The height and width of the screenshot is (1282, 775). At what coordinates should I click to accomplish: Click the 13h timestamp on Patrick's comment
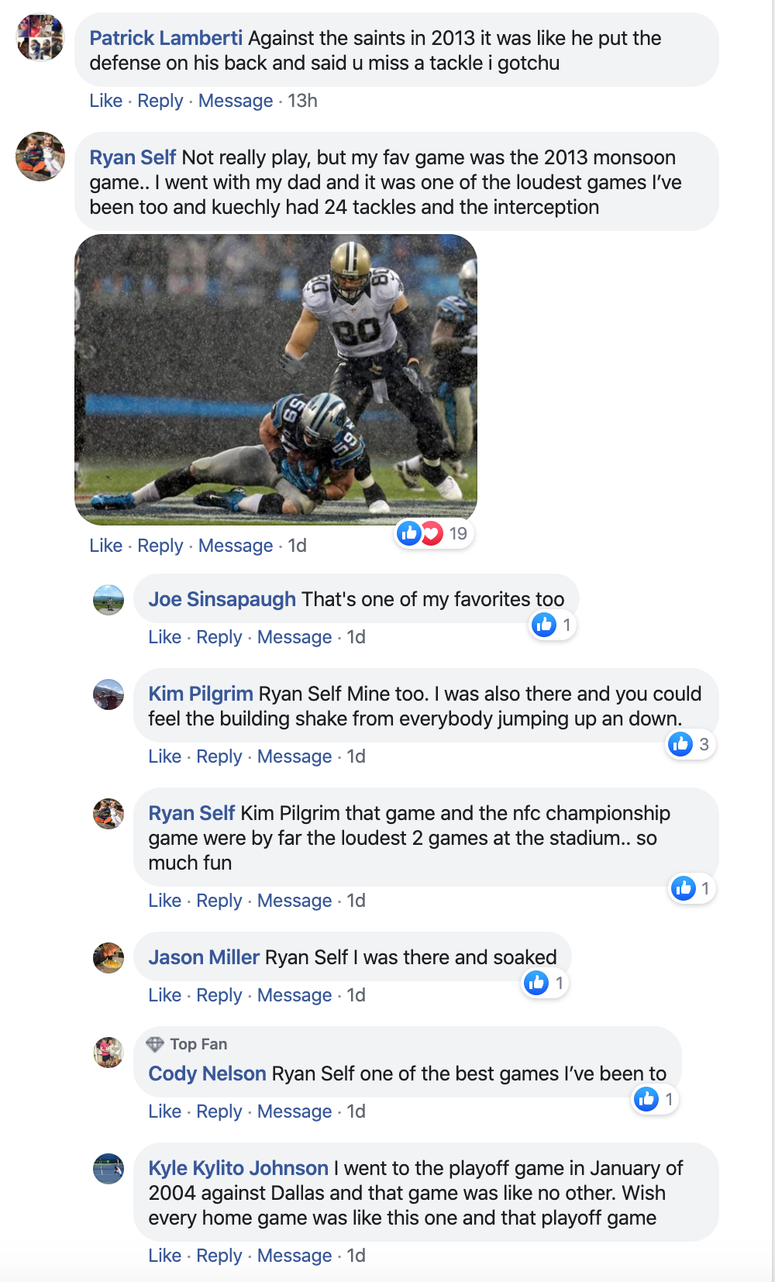304,101
